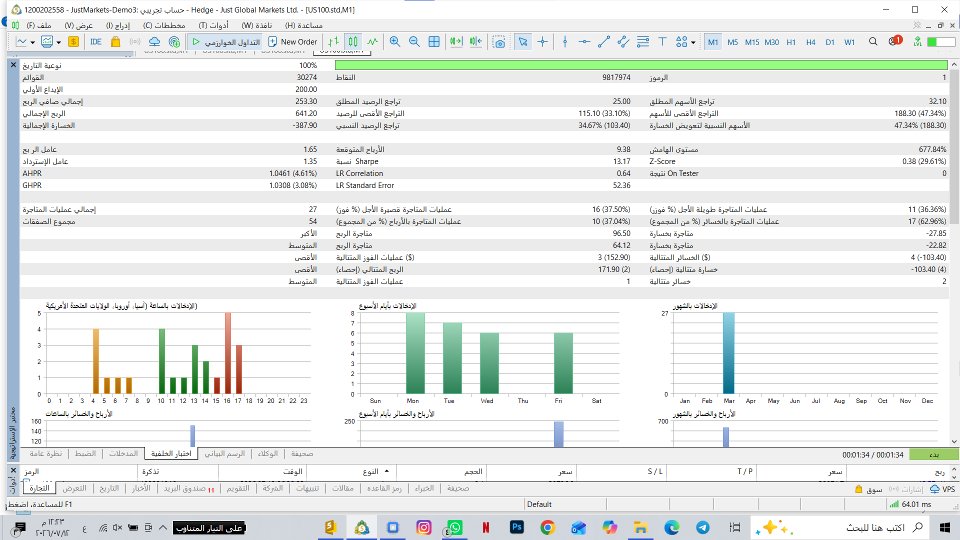This screenshot has width=960, height=540.
Task: Select the text label tool
Action: coord(662,42)
